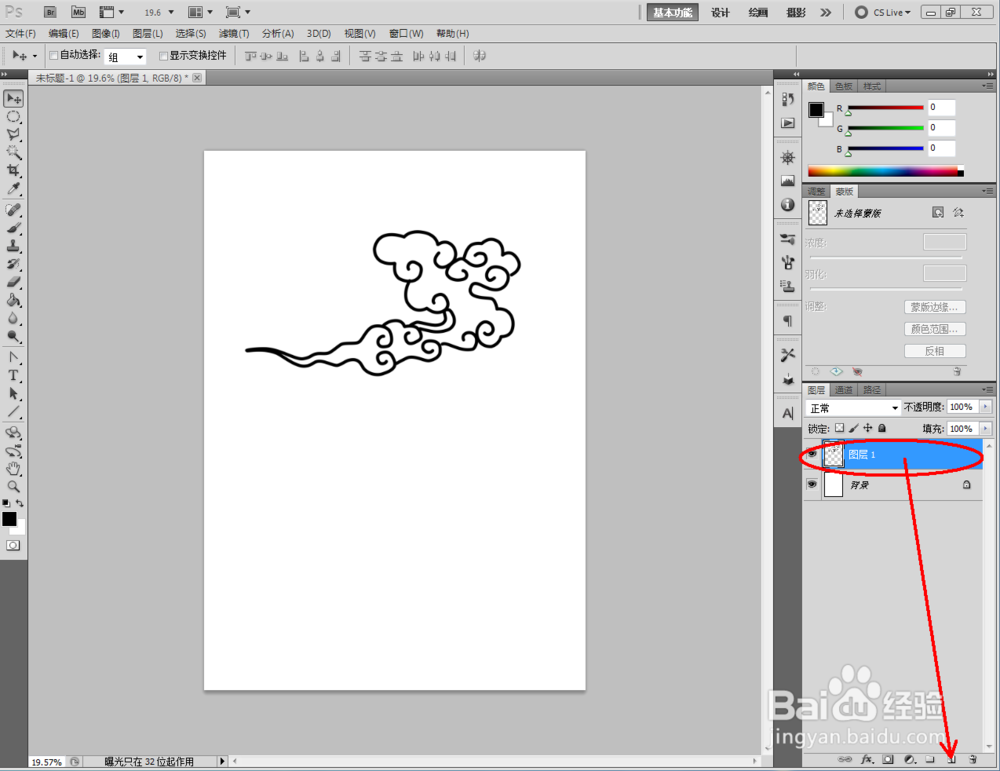Switch to the 路径 tab
The image size is (1000, 771).
coord(872,390)
